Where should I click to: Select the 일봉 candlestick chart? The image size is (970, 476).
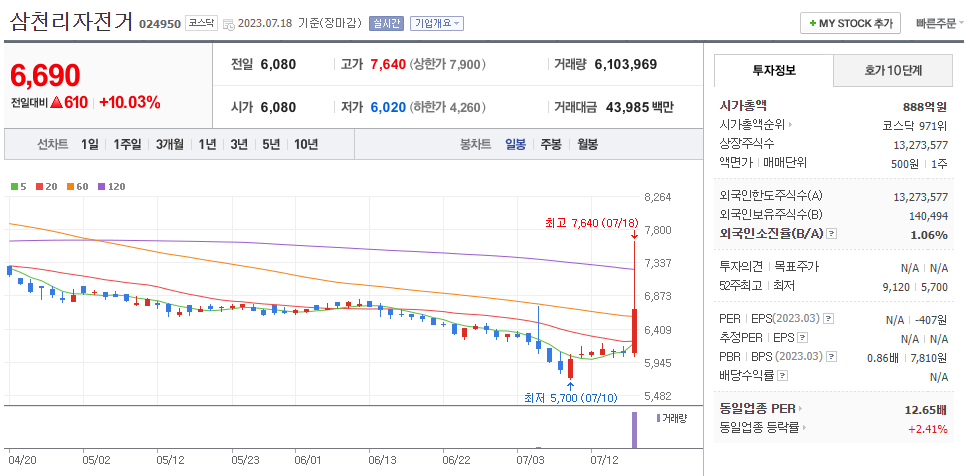point(515,145)
